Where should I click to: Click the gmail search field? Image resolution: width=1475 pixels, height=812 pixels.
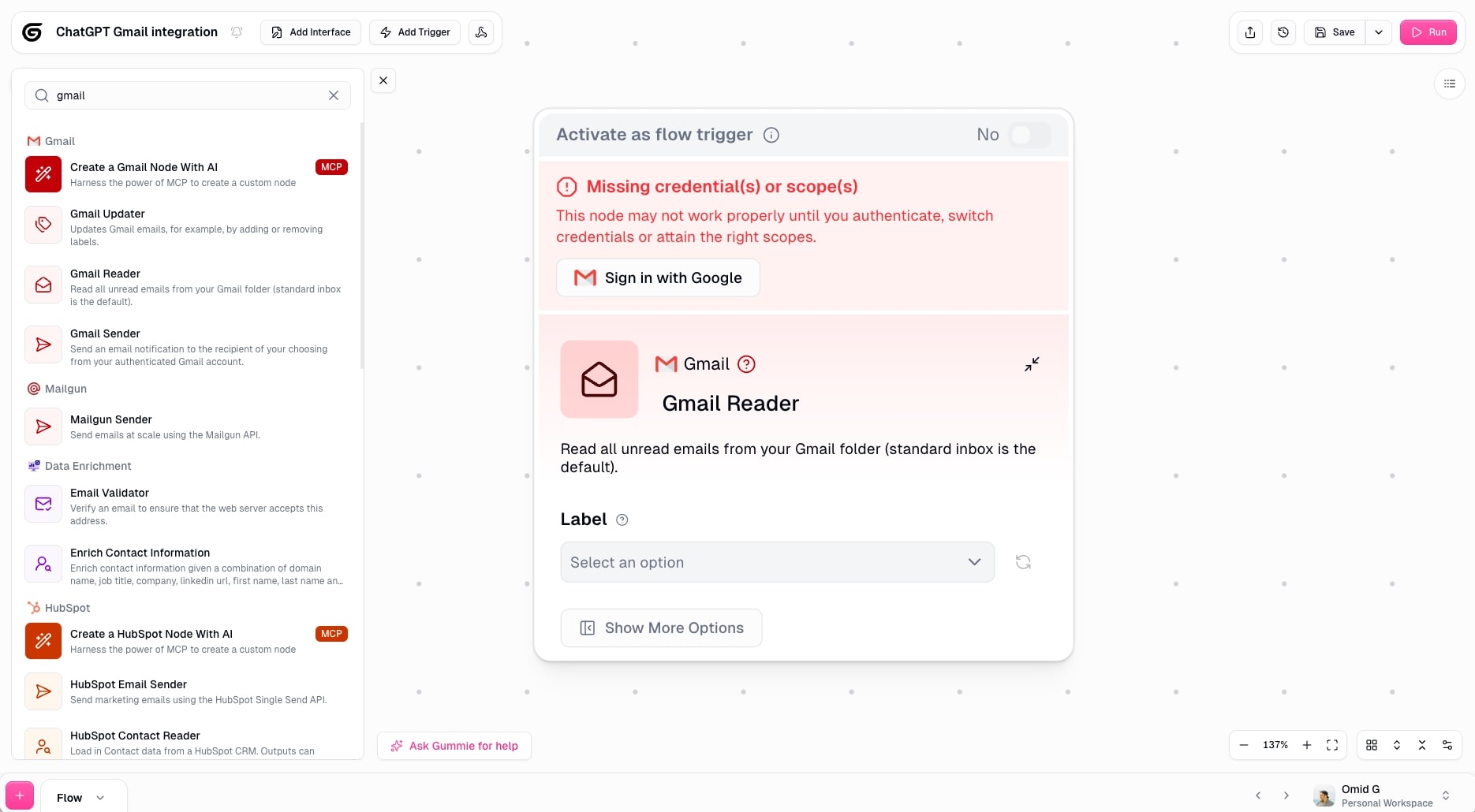tap(188, 95)
